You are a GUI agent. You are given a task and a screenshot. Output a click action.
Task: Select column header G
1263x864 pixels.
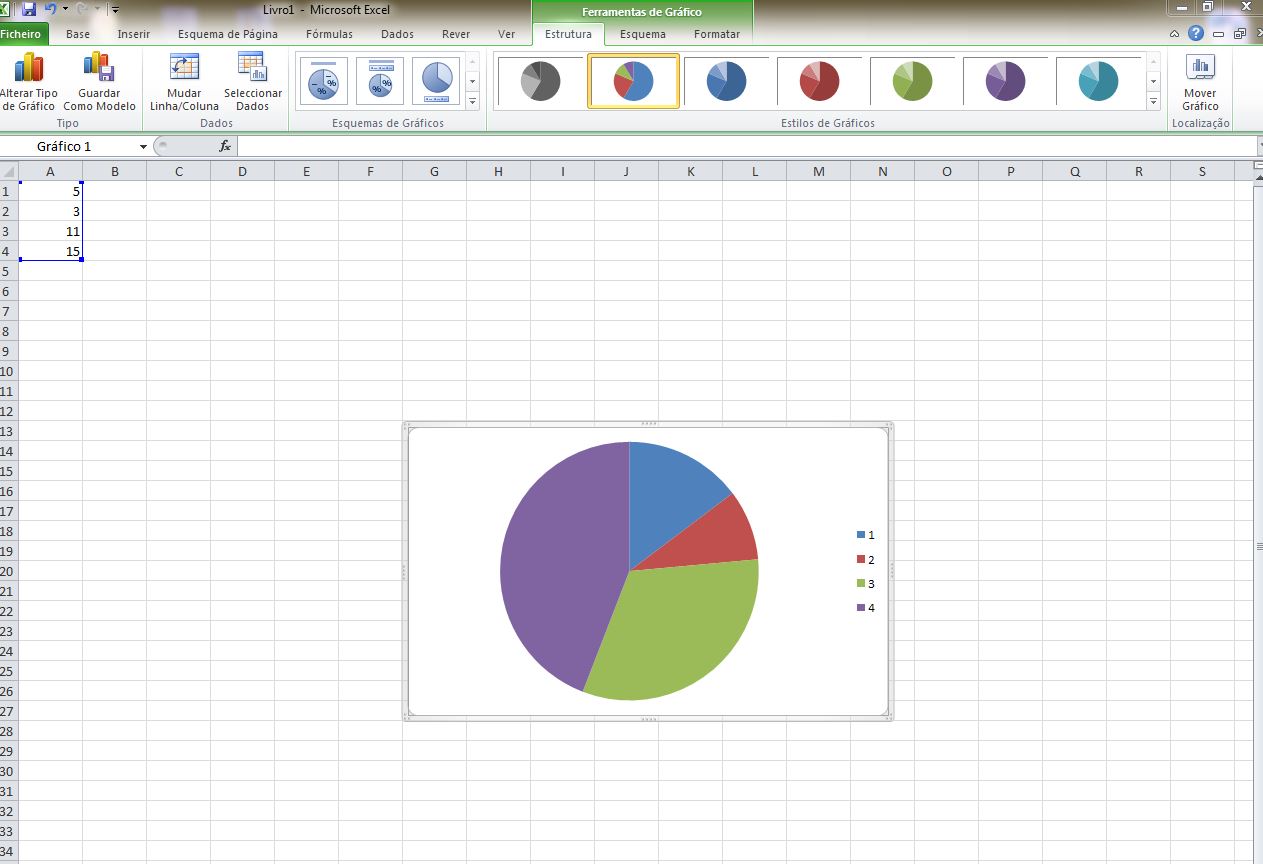(434, 171)
